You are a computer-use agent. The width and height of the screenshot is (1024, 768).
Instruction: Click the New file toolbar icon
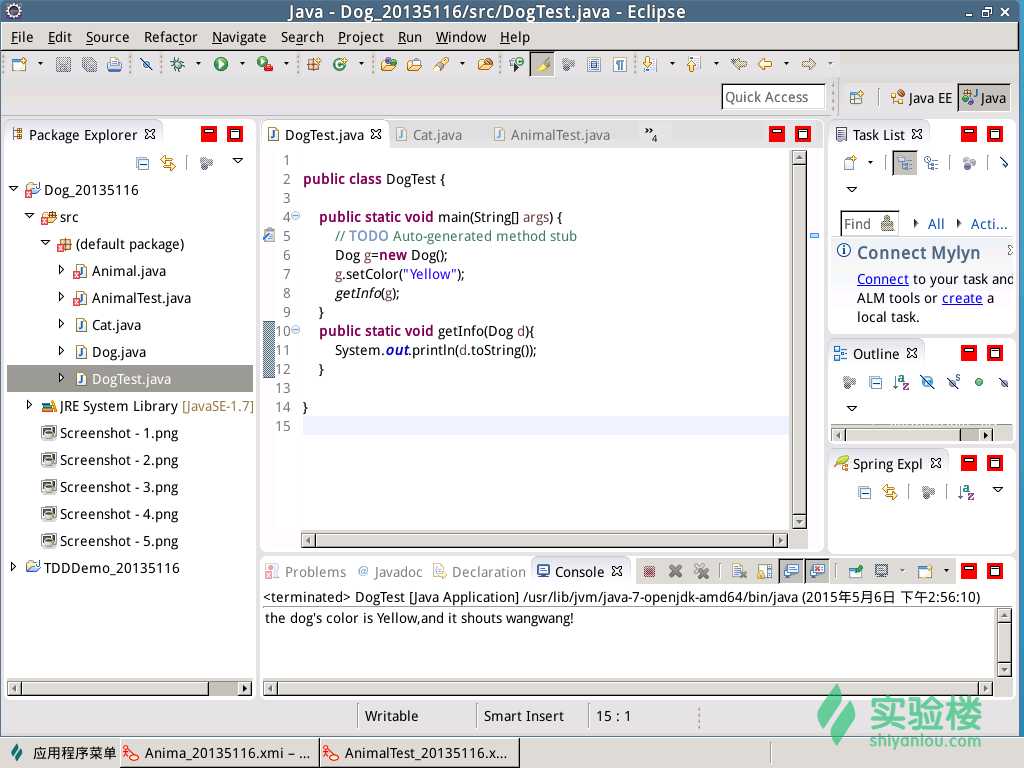coord(20,64)
